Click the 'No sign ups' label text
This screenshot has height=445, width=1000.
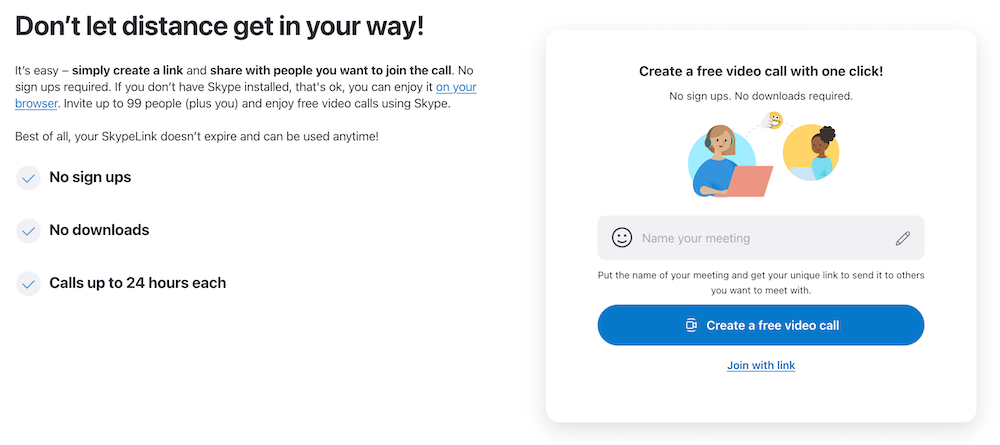click(90, 177)
